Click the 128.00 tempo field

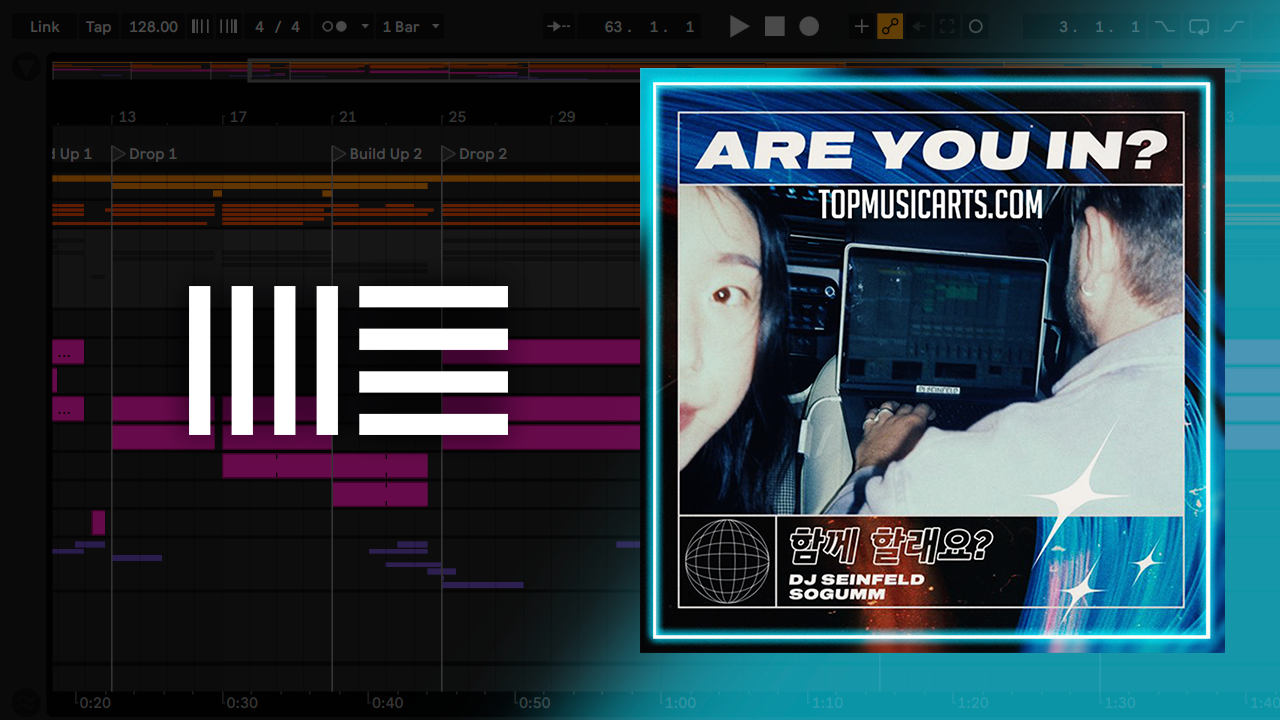pyautogui.click(x=153, y=27)
